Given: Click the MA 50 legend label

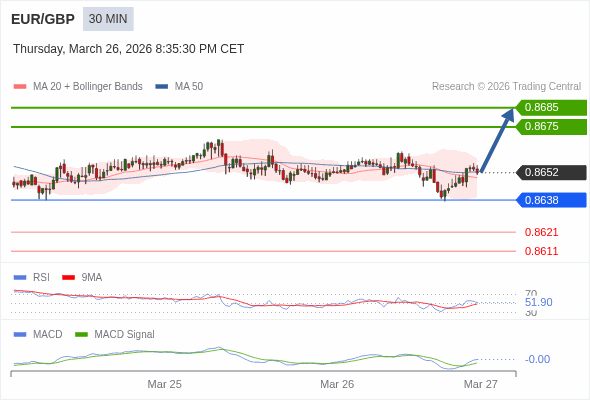Looking at the screenshot, I should tap(189, 87).
